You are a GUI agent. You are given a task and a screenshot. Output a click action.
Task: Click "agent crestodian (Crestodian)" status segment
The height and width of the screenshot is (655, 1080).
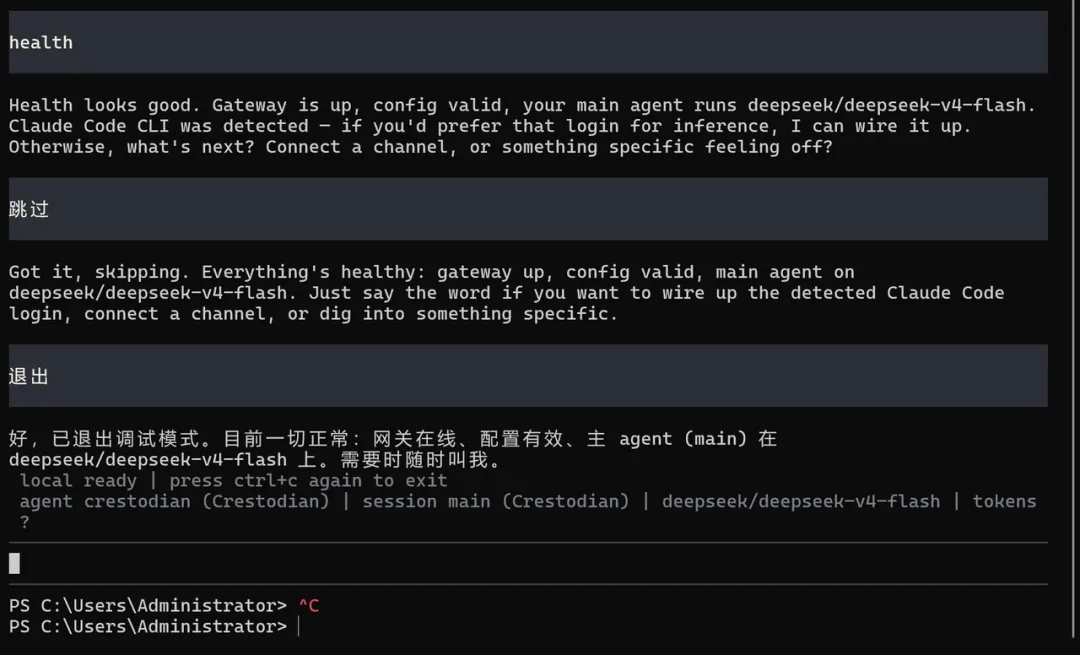click(174, 501)
